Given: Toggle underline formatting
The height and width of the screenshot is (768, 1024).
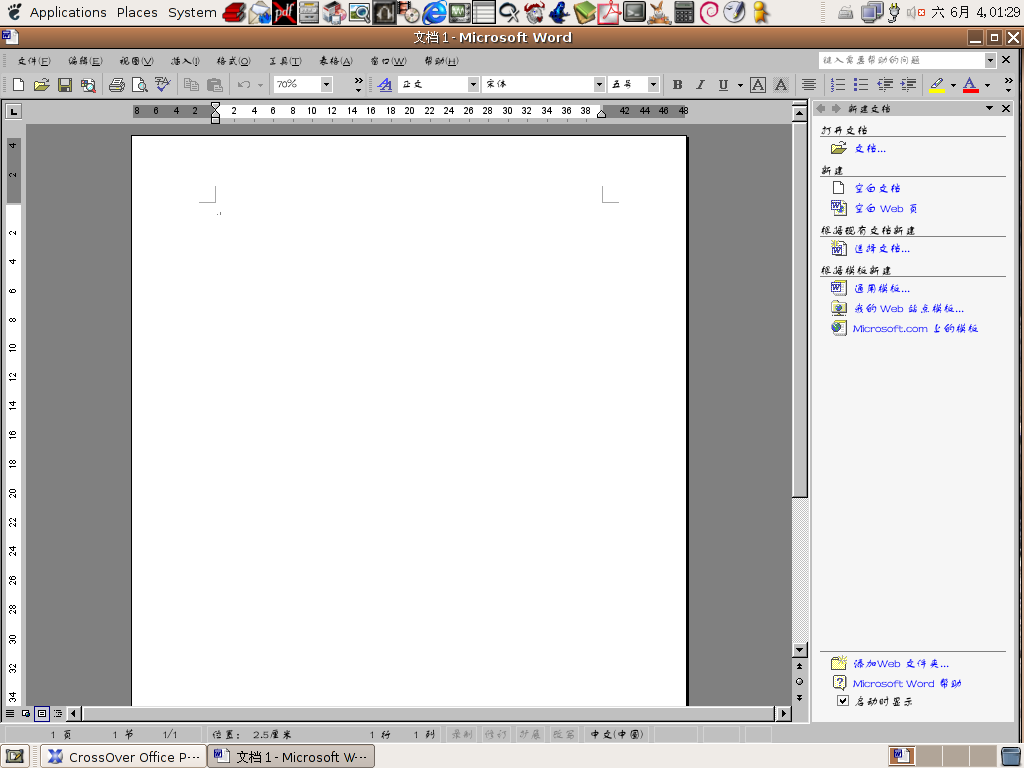Looking at the screenshot, I should pyautogui.click(x=723, y=84).
